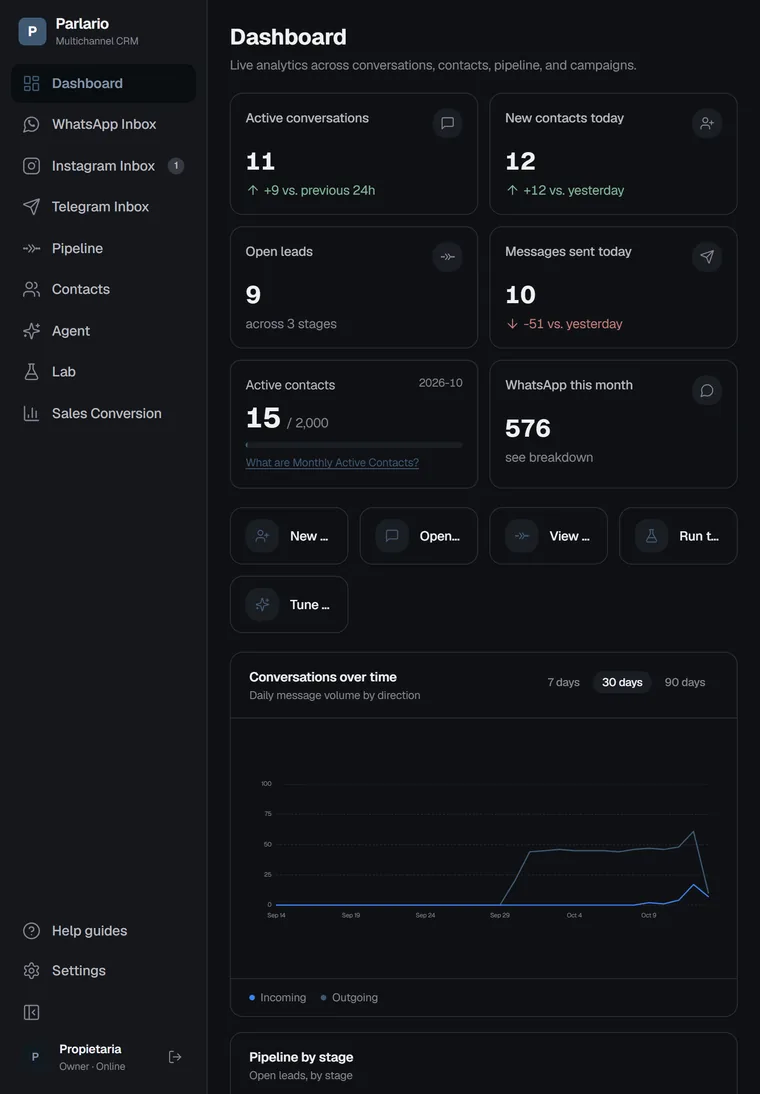Click the across 3 stages text
The width and height of the screenshot is (760, 1094).
click(291, 324)
